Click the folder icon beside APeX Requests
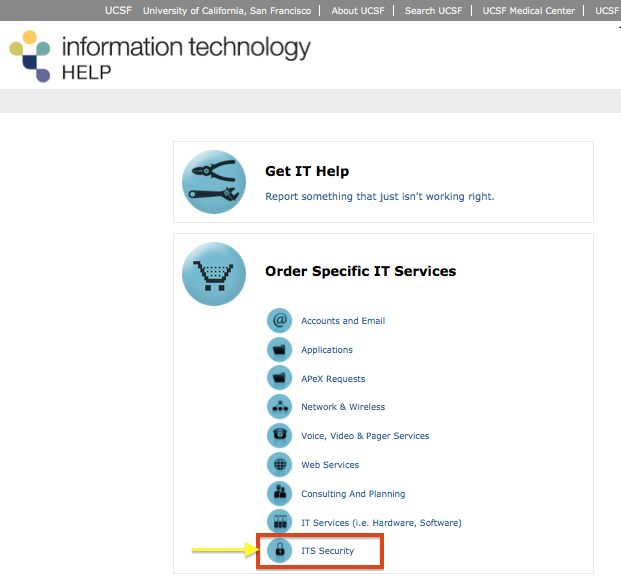Viewport: 621px width, 585px height. click(280, 378)
